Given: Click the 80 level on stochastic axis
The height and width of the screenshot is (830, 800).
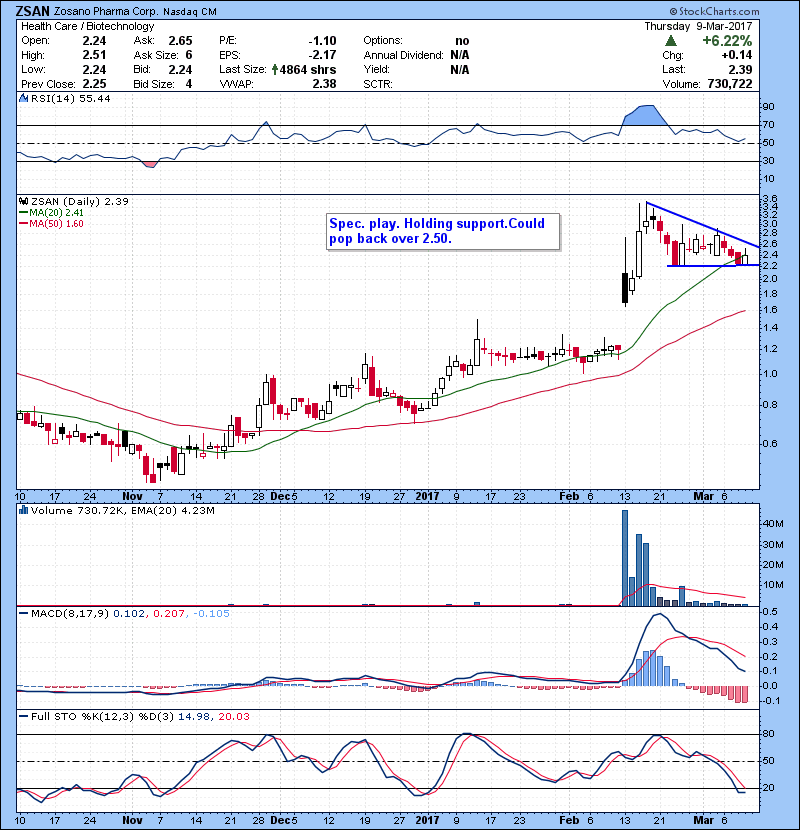Looking at the screenshot, I should (768, 734).
